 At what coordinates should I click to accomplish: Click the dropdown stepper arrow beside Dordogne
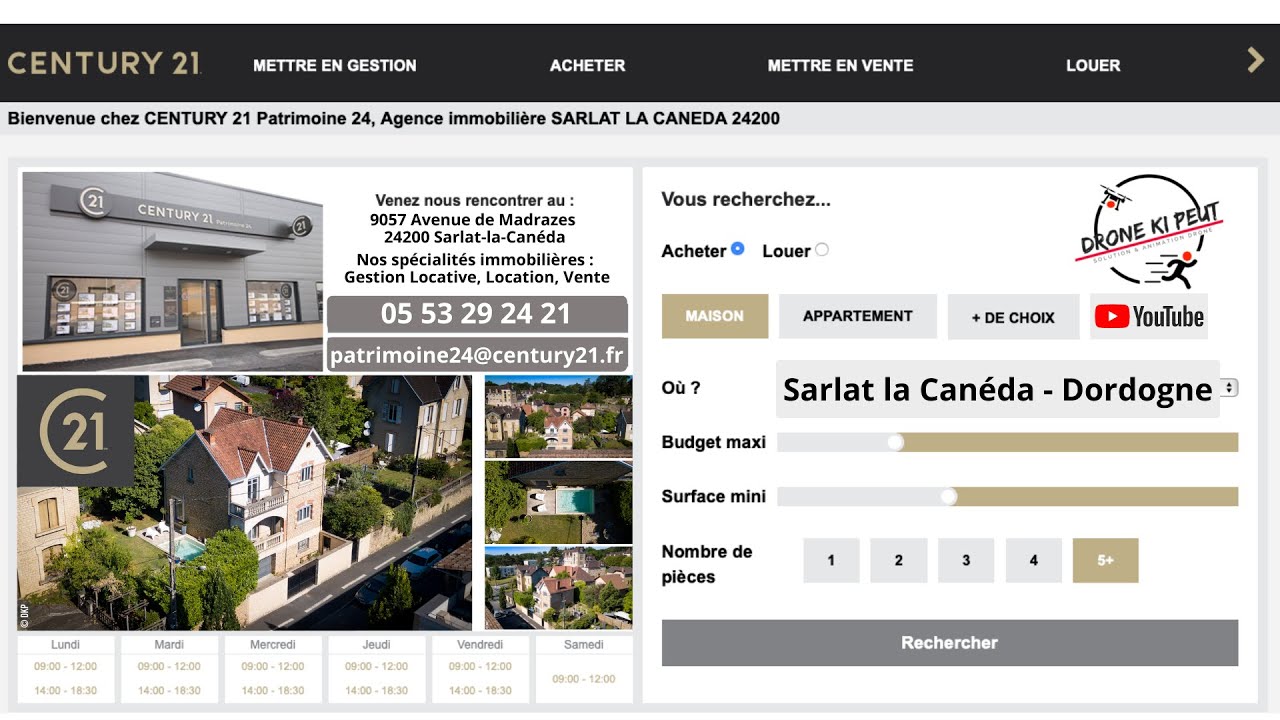tap(1230, 388)
